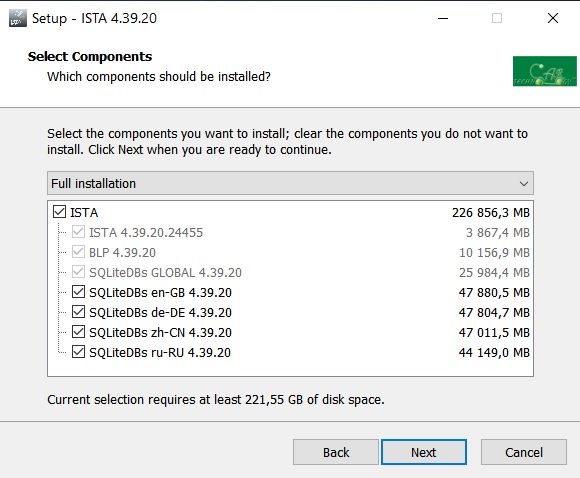Toggle the ISTA 4.39.20.24455 checkbox
This screenshot has height=478, width=580.
78,232
